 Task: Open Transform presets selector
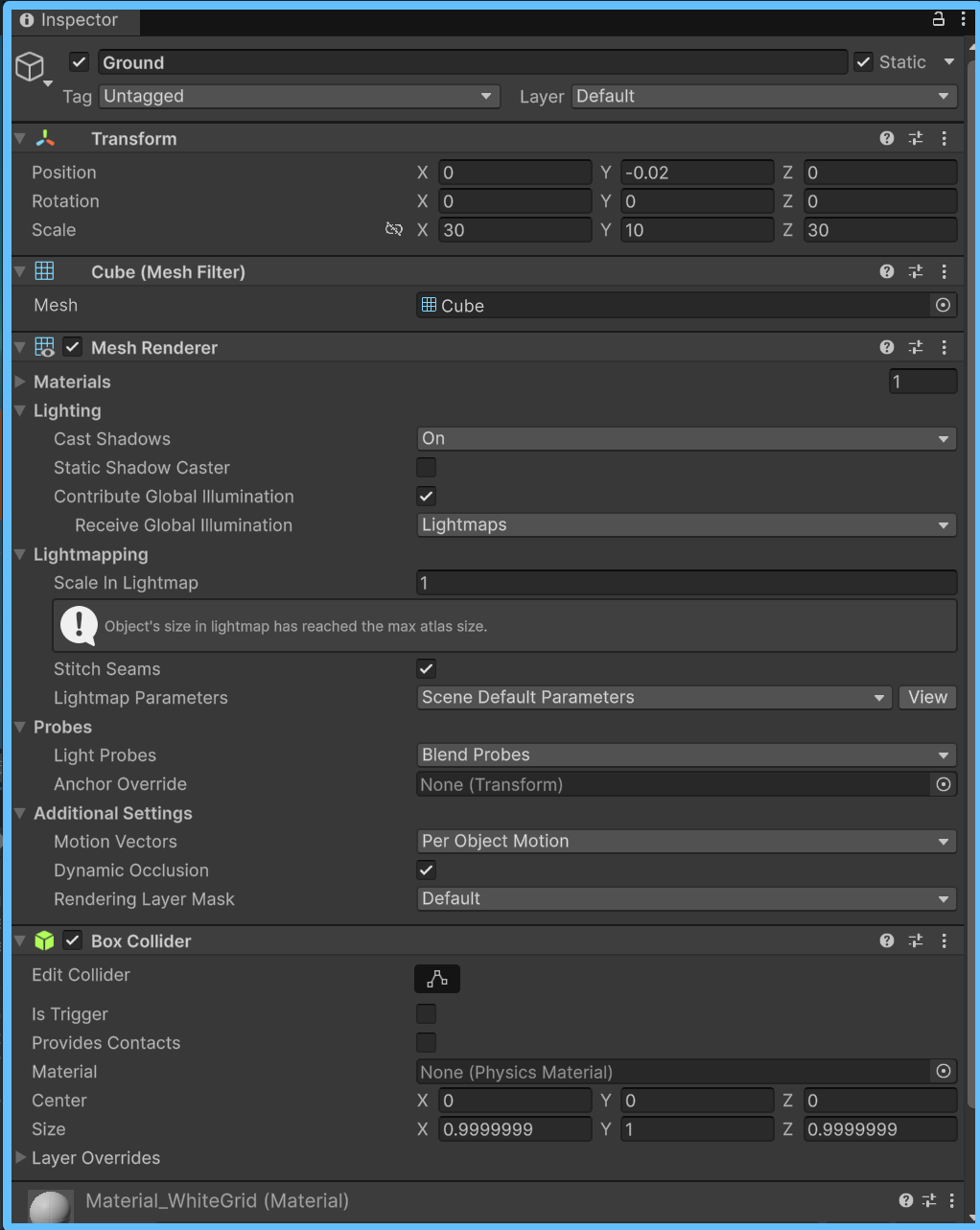(916, 138)
